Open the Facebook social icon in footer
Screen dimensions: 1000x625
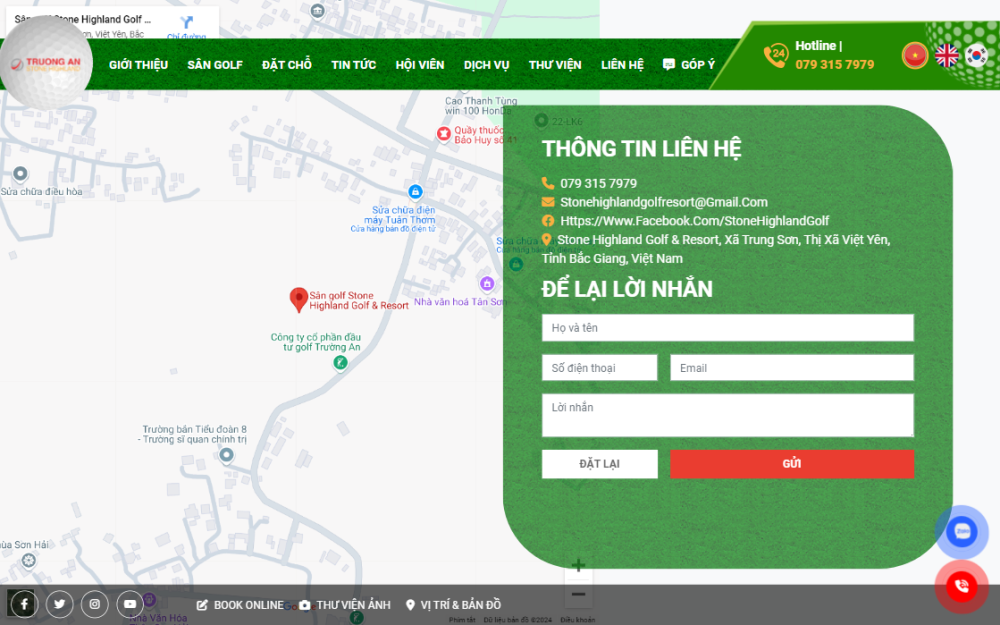tap(24, 604)
